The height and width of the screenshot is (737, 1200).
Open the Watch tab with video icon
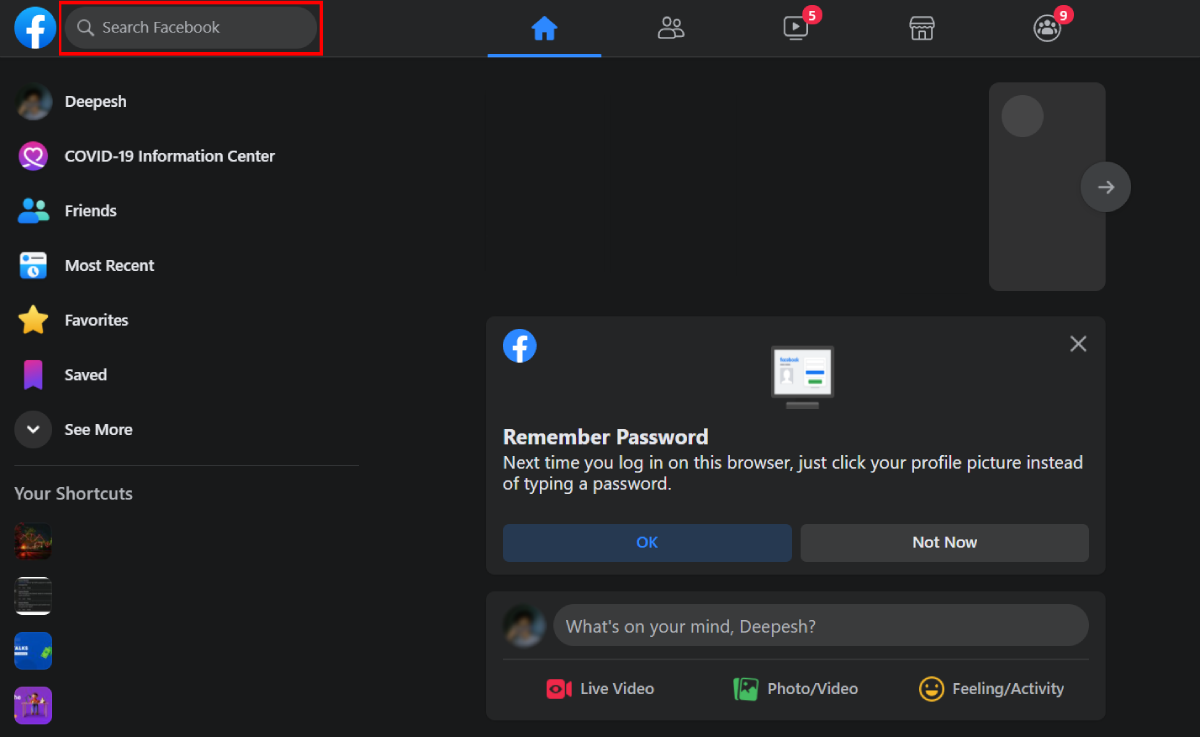(x=796, y=28)
